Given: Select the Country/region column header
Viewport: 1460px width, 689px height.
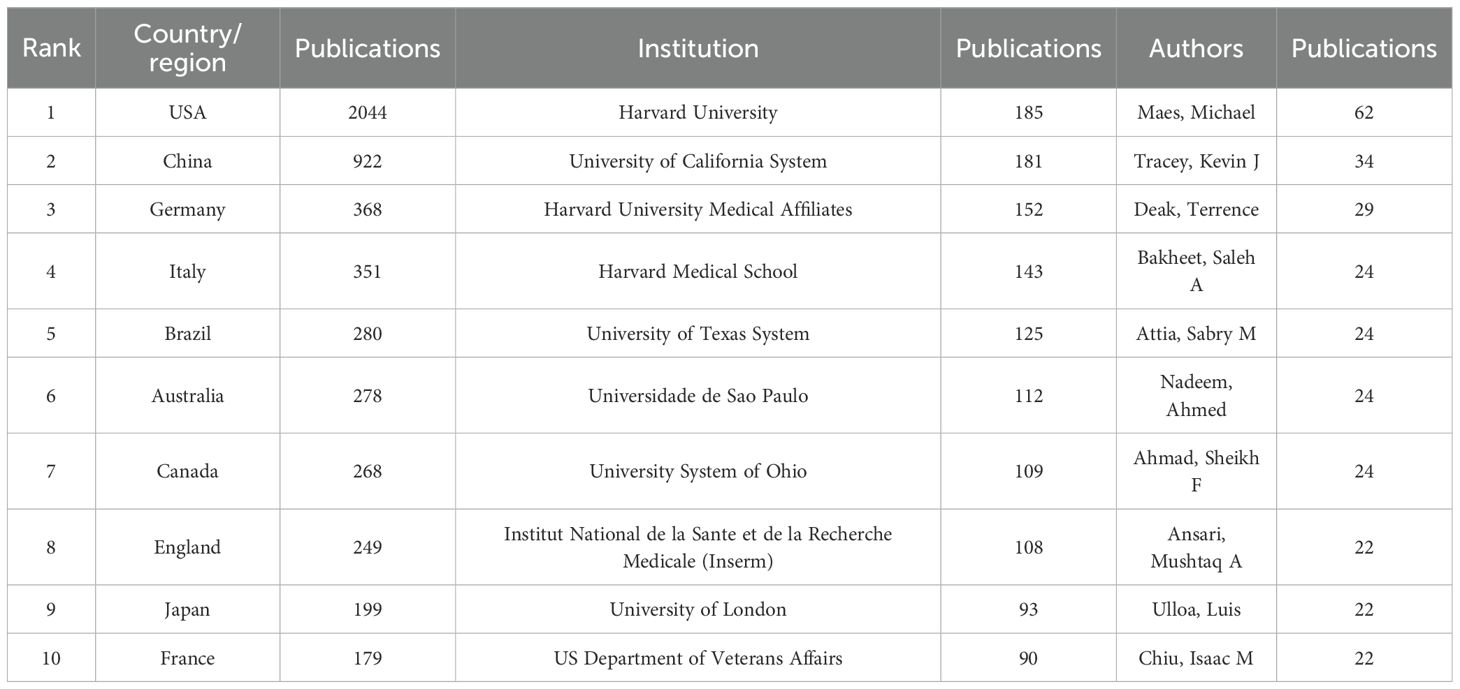Looking at the screenshot, I should pyautogui.click(x=188, y=48).
